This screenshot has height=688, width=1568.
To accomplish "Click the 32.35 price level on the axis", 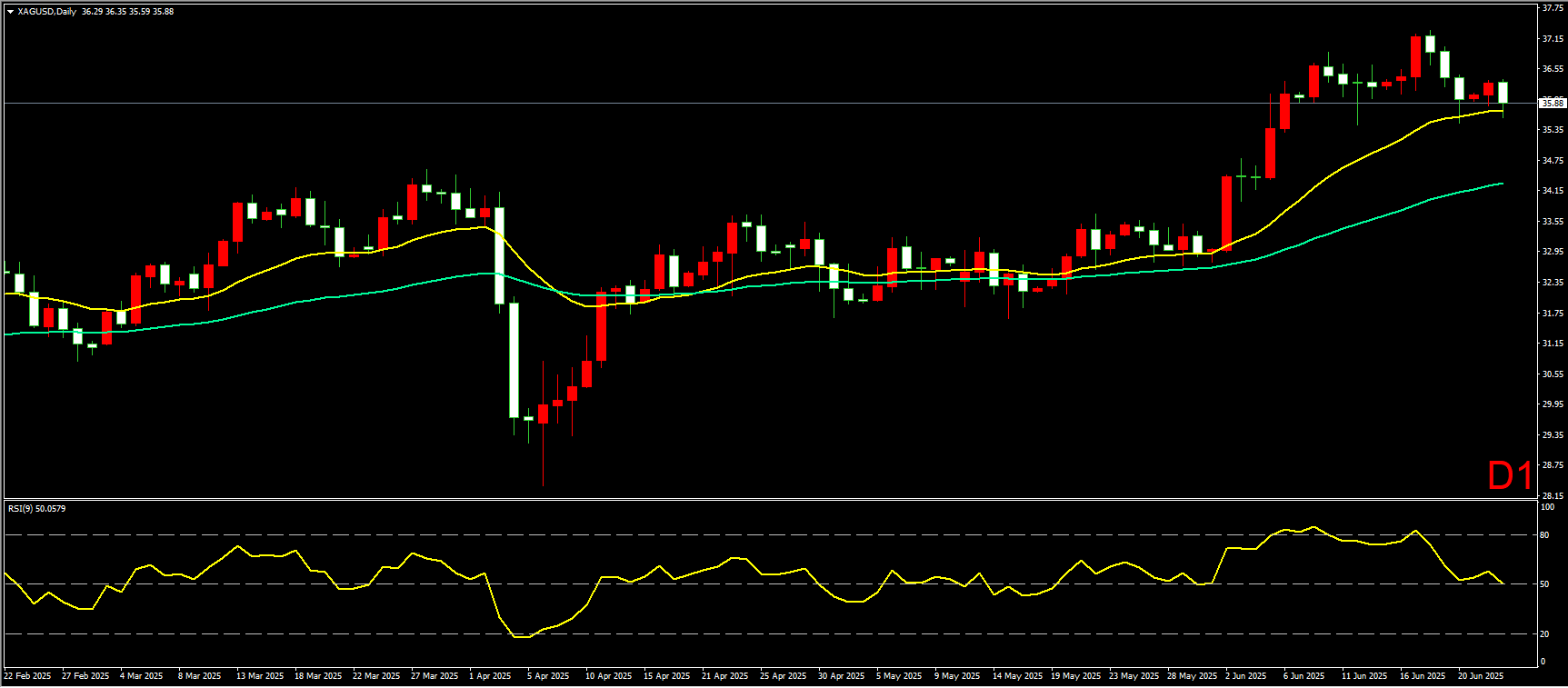I will tap(1553, 283).
